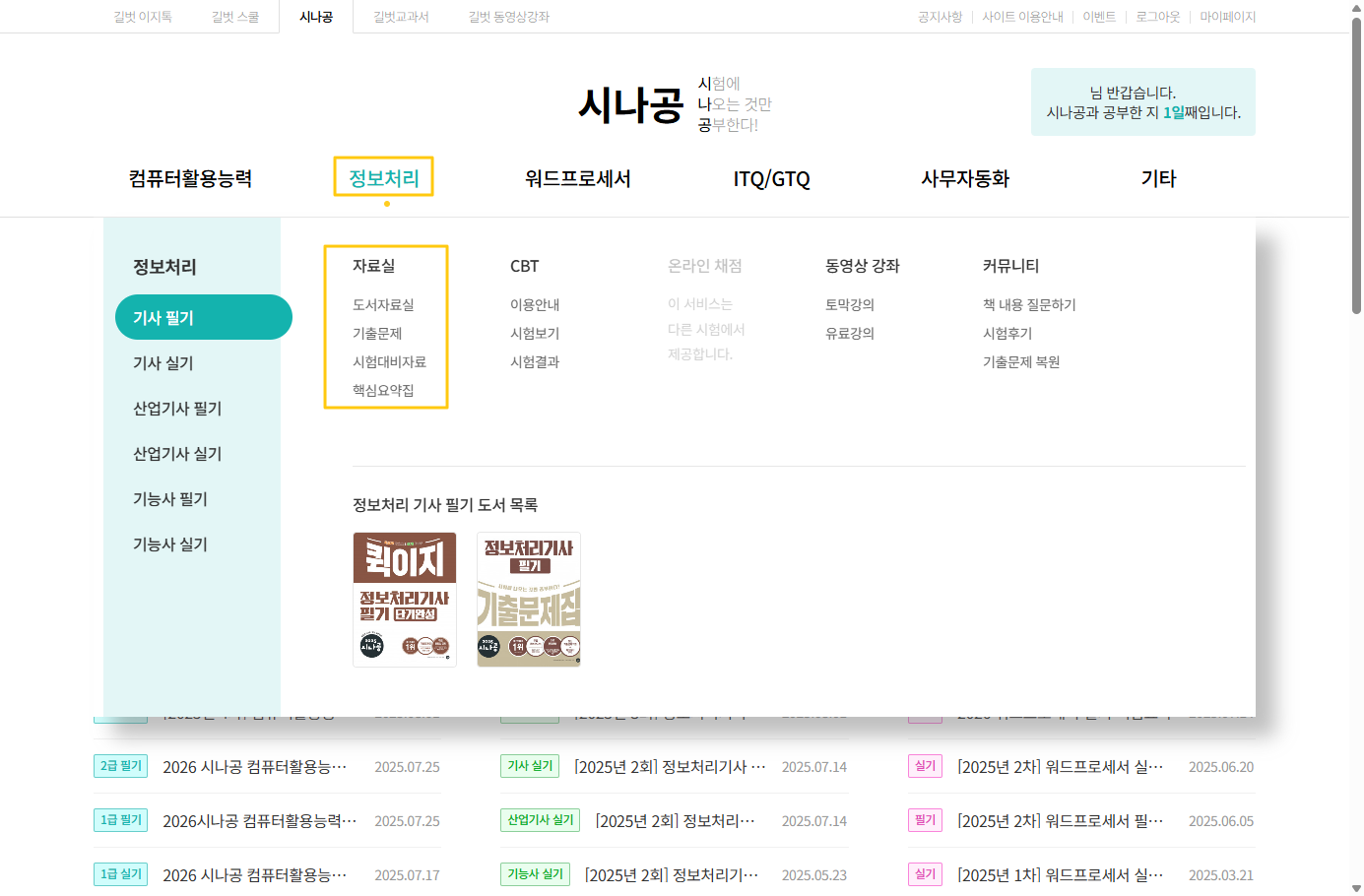1364x896 pixels.
Task: Open [2025년 2차] 워드프로세서 필기 post
Action: click(1060, 821)
